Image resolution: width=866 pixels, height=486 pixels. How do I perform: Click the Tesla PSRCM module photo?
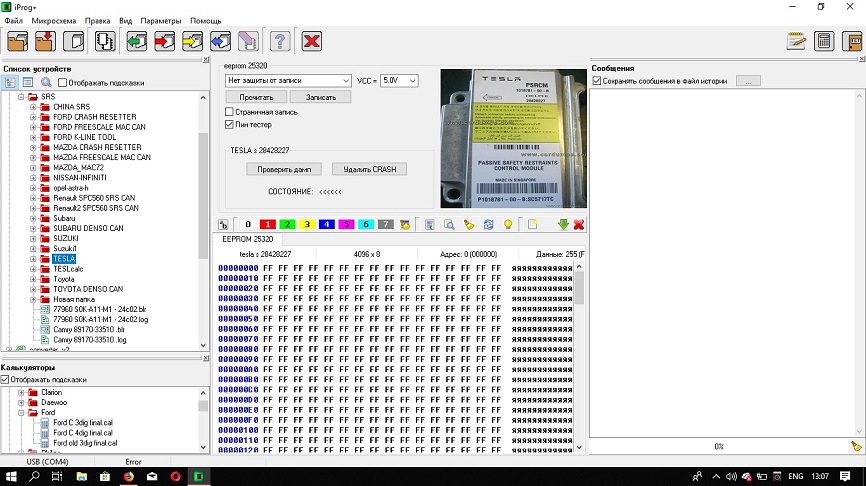coord(514,138)
